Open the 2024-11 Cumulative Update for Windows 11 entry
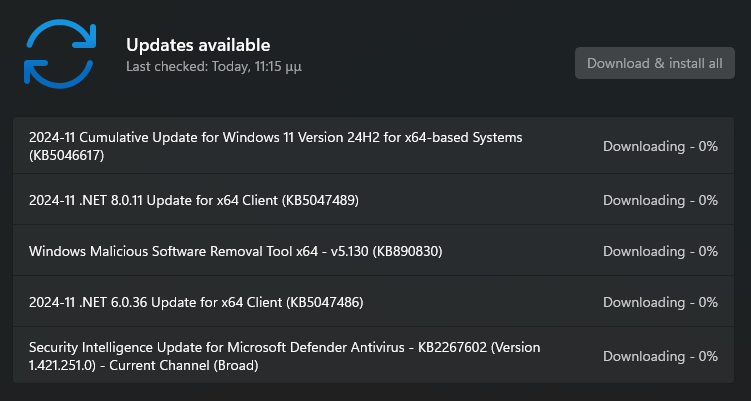 coord(373,146)
